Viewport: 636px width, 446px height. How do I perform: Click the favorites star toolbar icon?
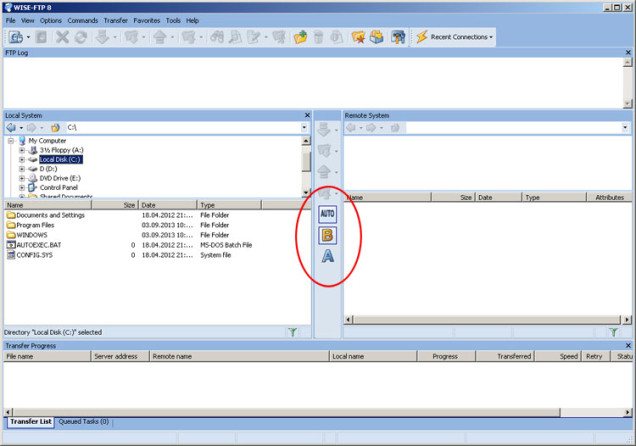pos(356,37)
